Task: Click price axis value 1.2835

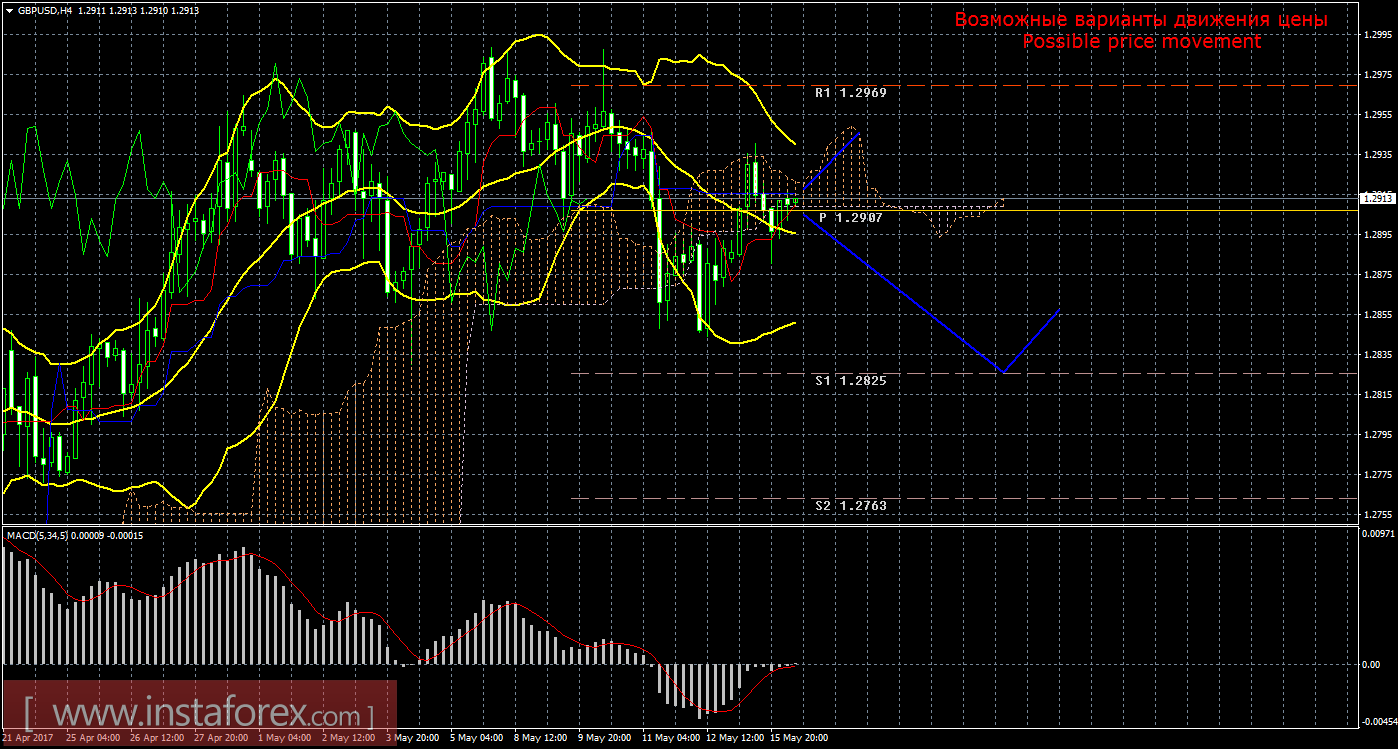Action: tap(1378, 355)
